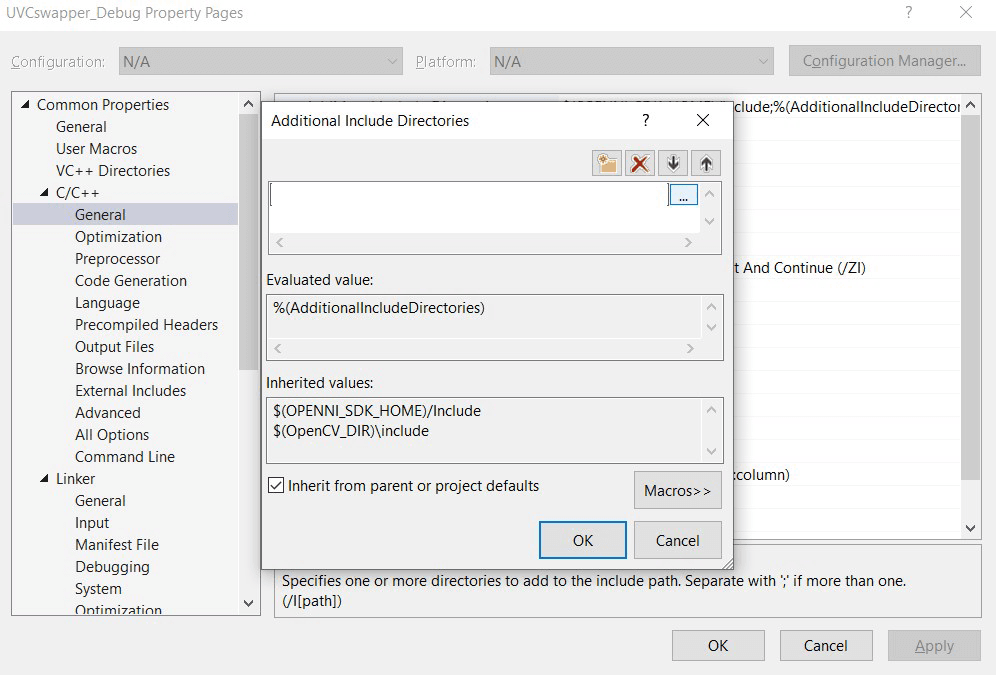Select Manifest File in the tree
The image size is (996, 675).
pyautogui.click(x=117, y=545)
